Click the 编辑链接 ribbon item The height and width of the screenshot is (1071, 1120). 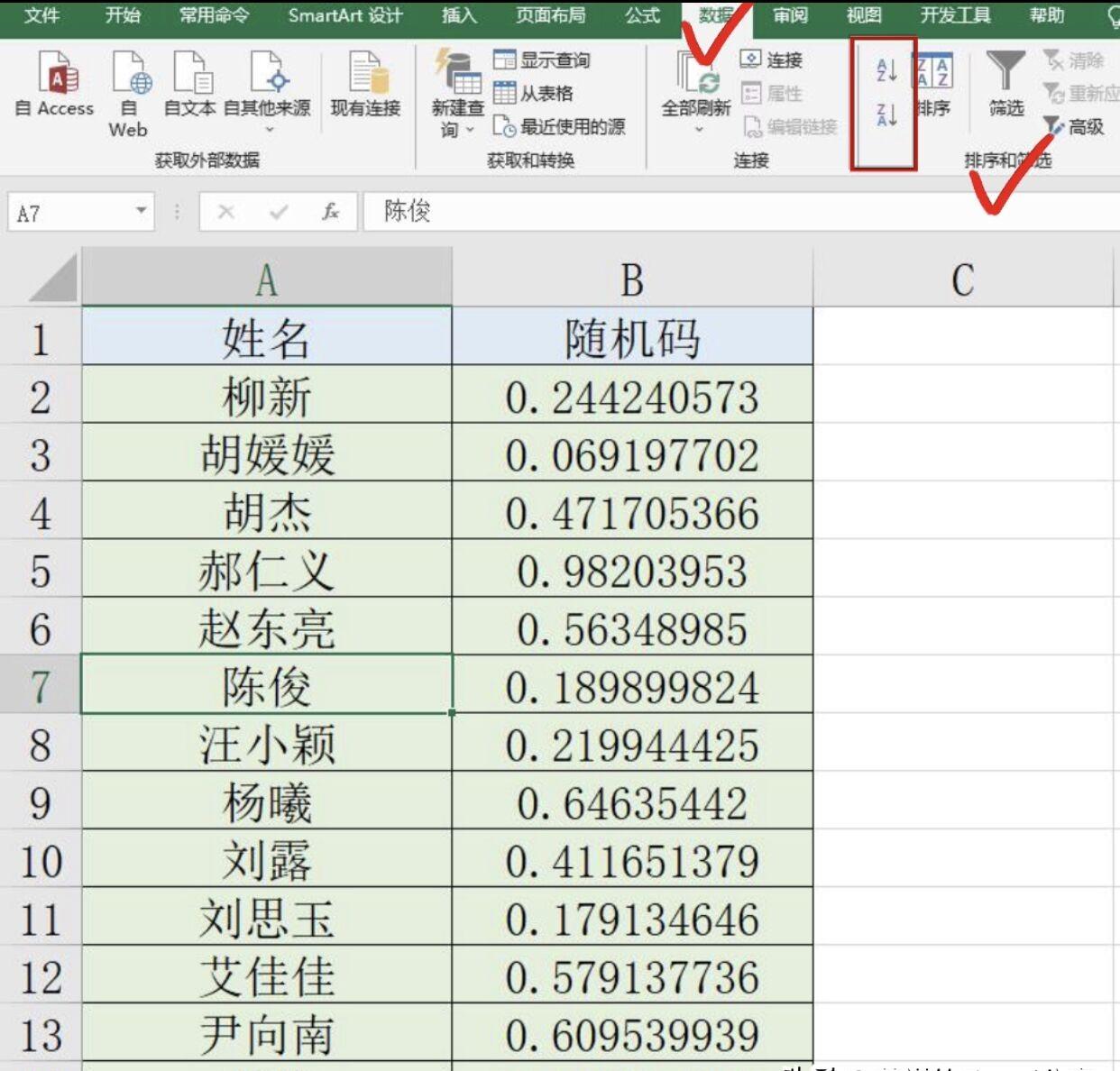(x=789, y=127)
